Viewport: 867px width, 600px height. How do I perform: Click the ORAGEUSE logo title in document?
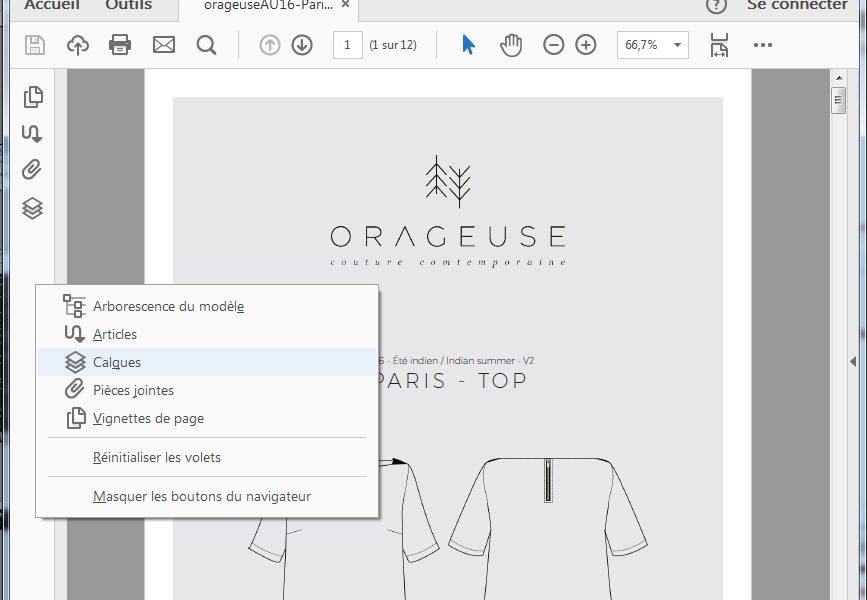pos(448,236)
